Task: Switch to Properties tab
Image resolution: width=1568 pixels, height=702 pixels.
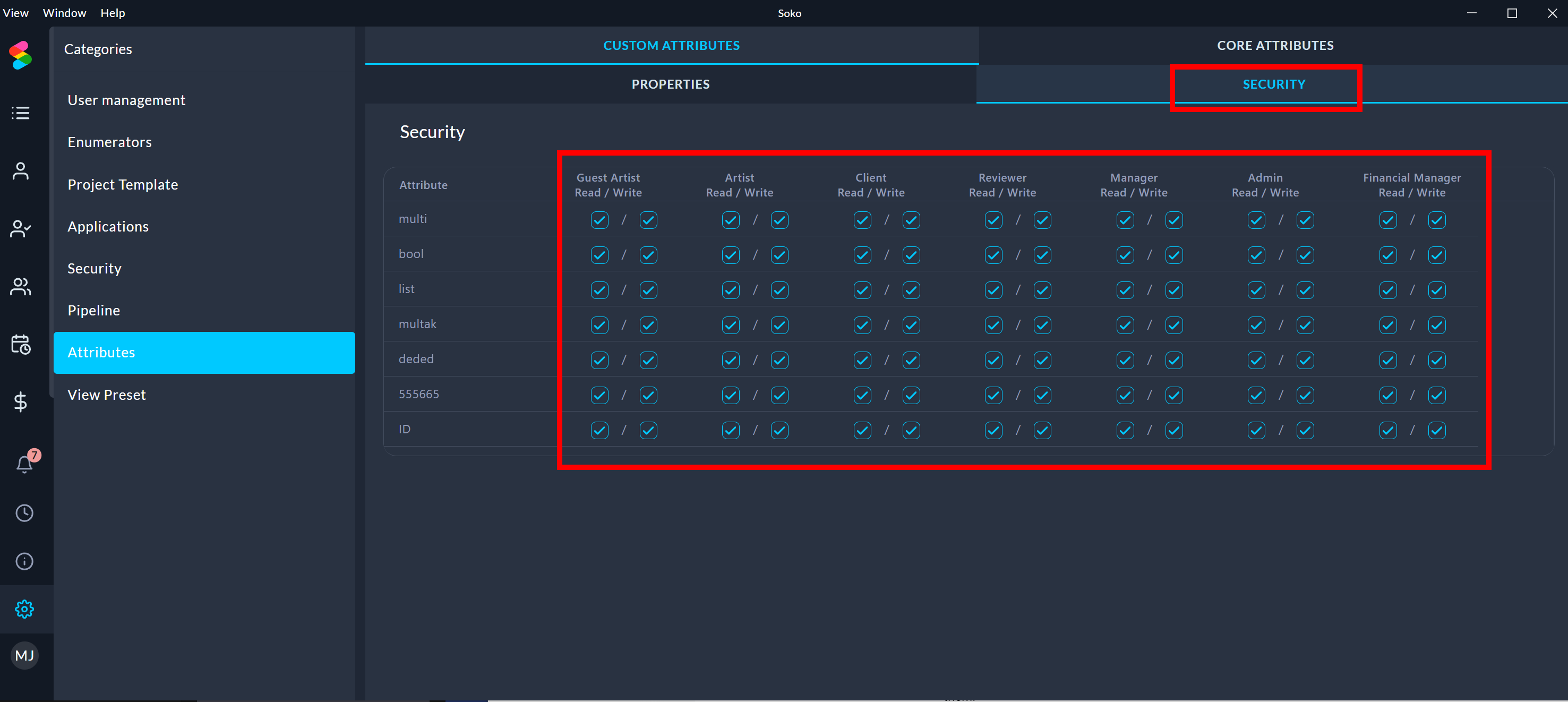Action: tap(670, 84)
